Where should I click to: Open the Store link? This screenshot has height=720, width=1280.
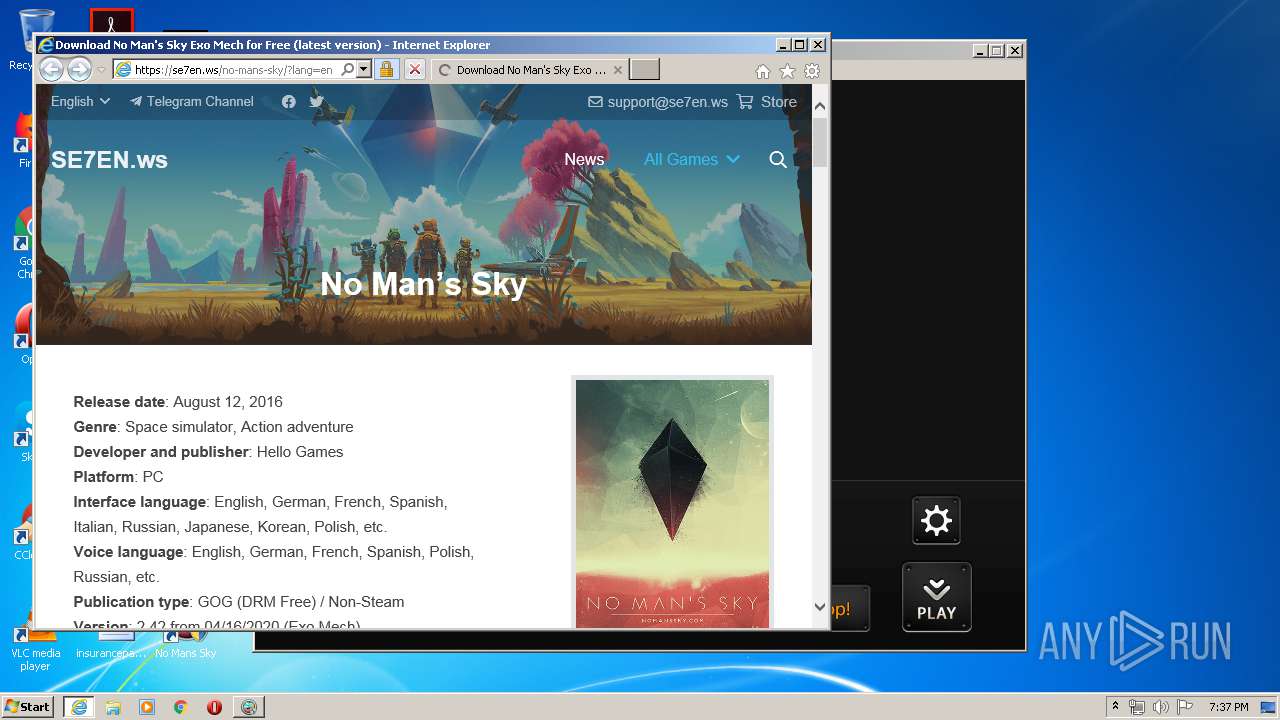click(767, 102)
